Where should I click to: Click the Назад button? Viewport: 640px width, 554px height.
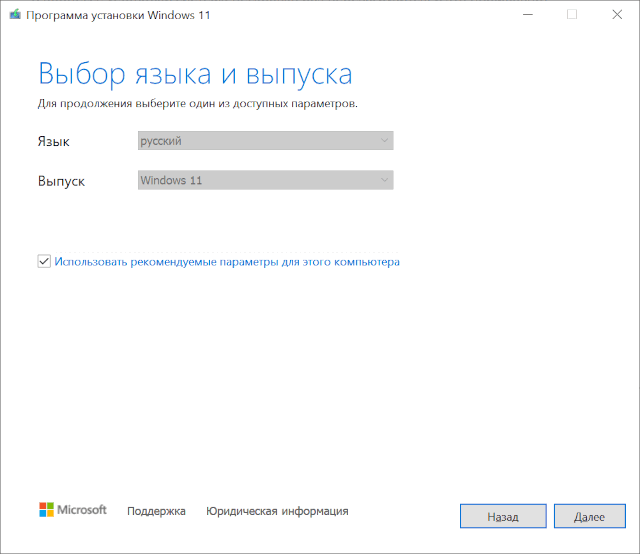click(x=503, y=516)
